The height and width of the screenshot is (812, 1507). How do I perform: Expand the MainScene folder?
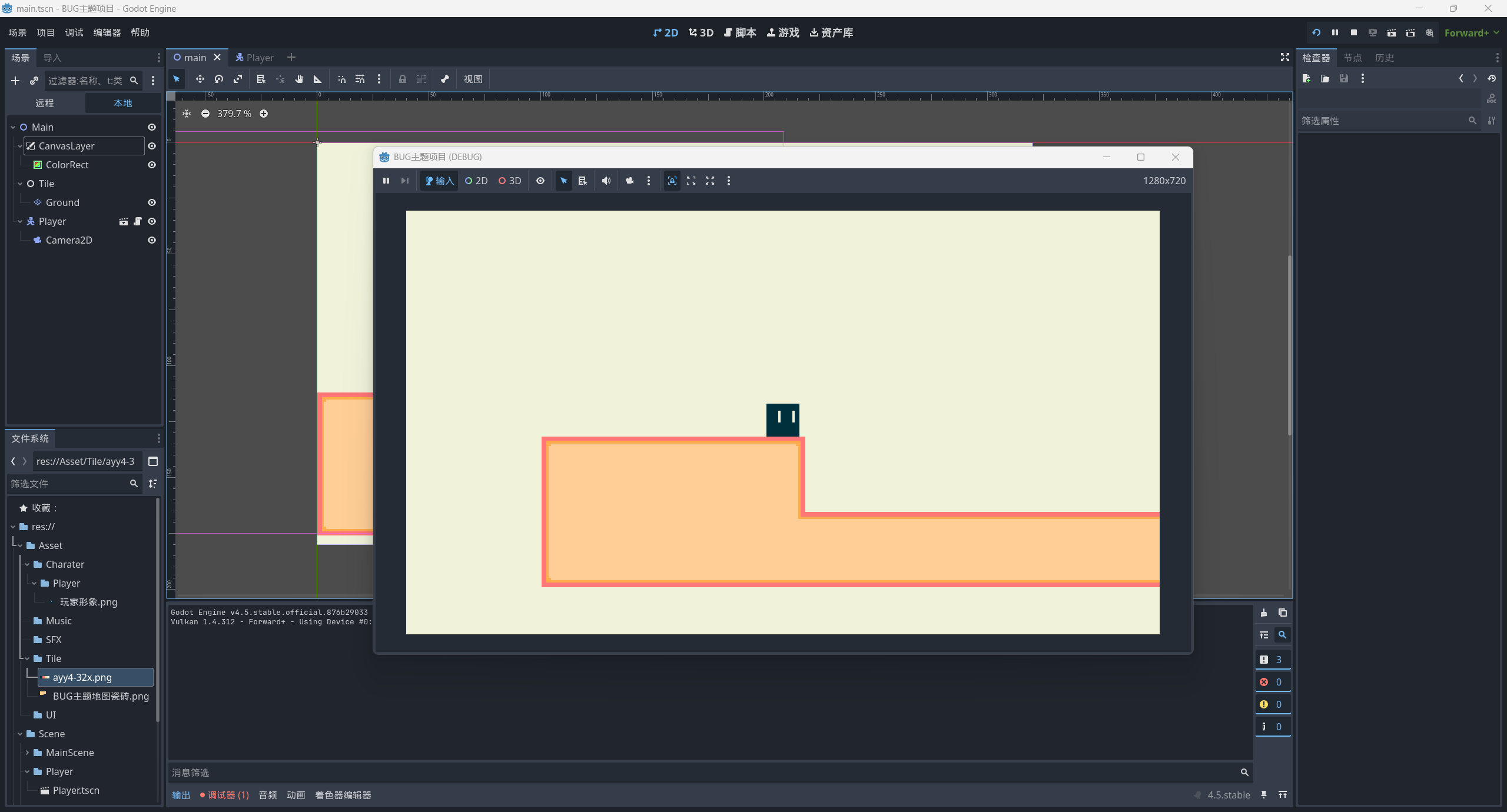coord(27,753)
